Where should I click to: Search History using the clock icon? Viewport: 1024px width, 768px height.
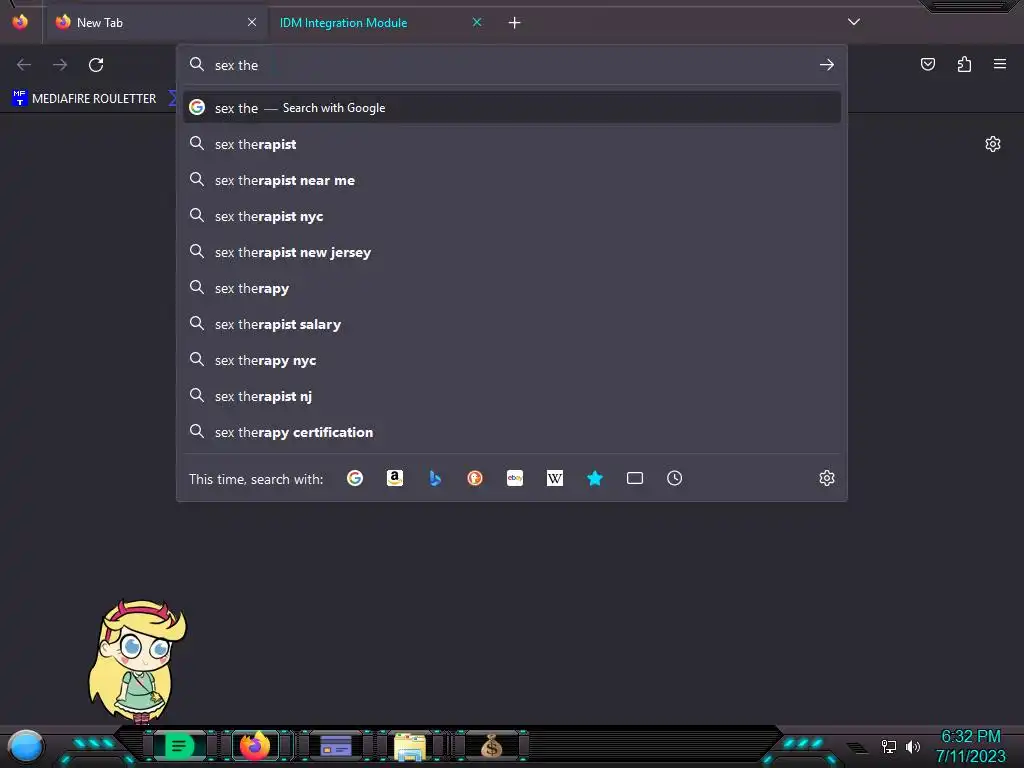pyautogui.click(x=675, y=479)
